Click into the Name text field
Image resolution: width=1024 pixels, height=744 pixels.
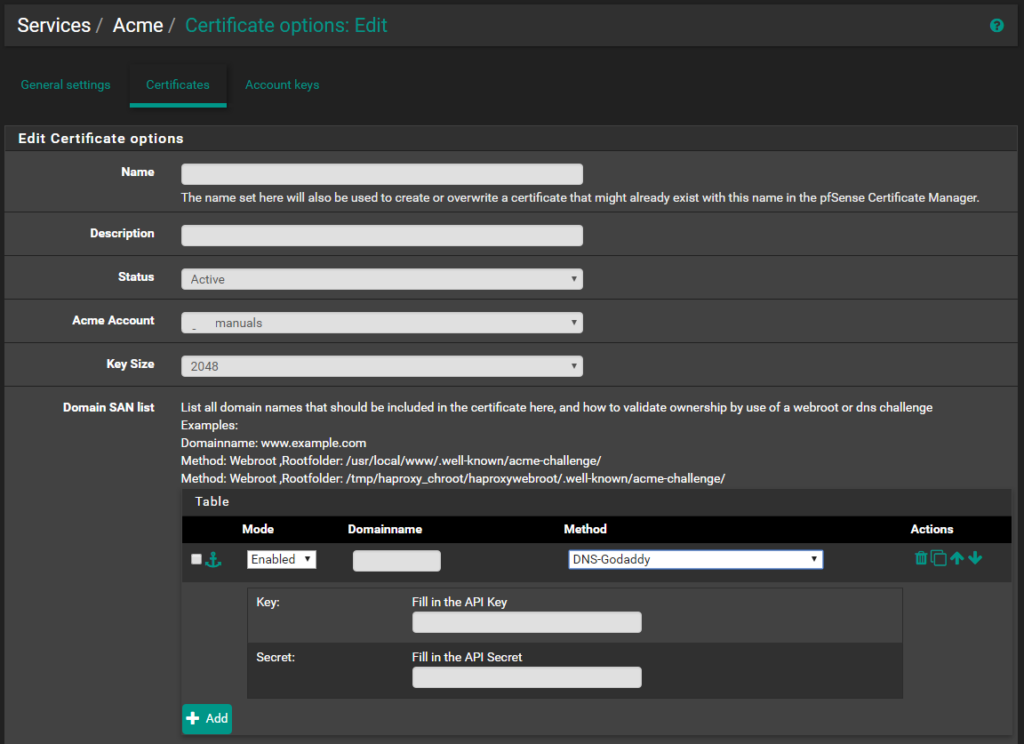(x=381, y=174)
